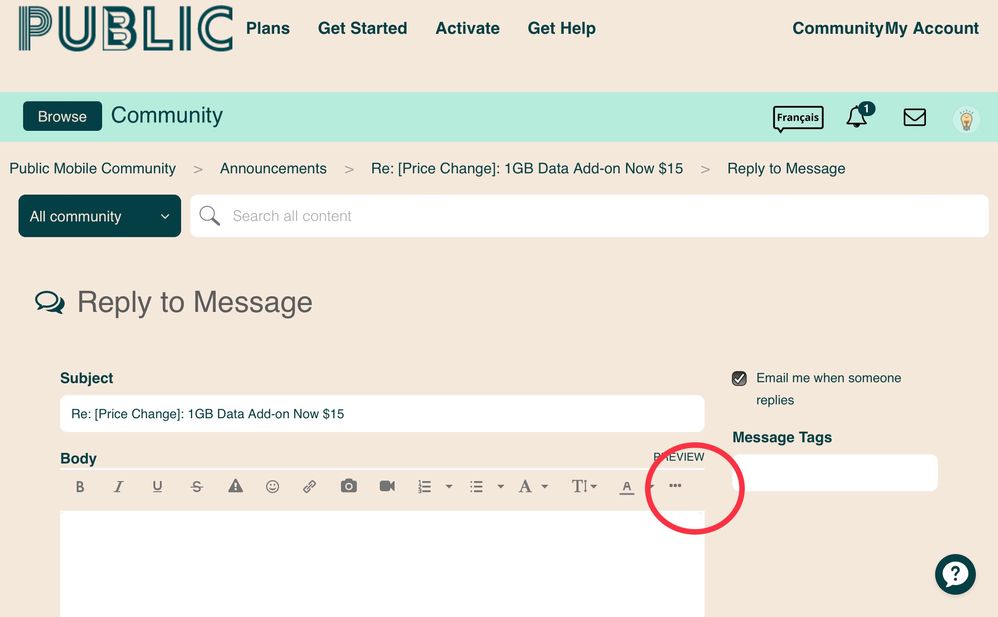Insert a photo with the camera icon
Viewport: 998px width, 617px height.
click(348, 487)
